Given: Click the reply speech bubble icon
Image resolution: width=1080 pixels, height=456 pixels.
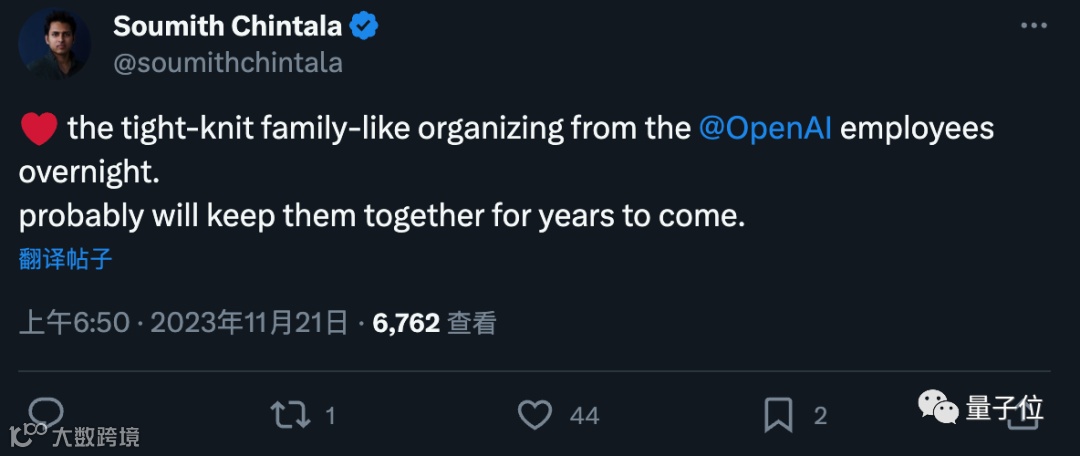Looking at the screenshot, I should point(44,414).
